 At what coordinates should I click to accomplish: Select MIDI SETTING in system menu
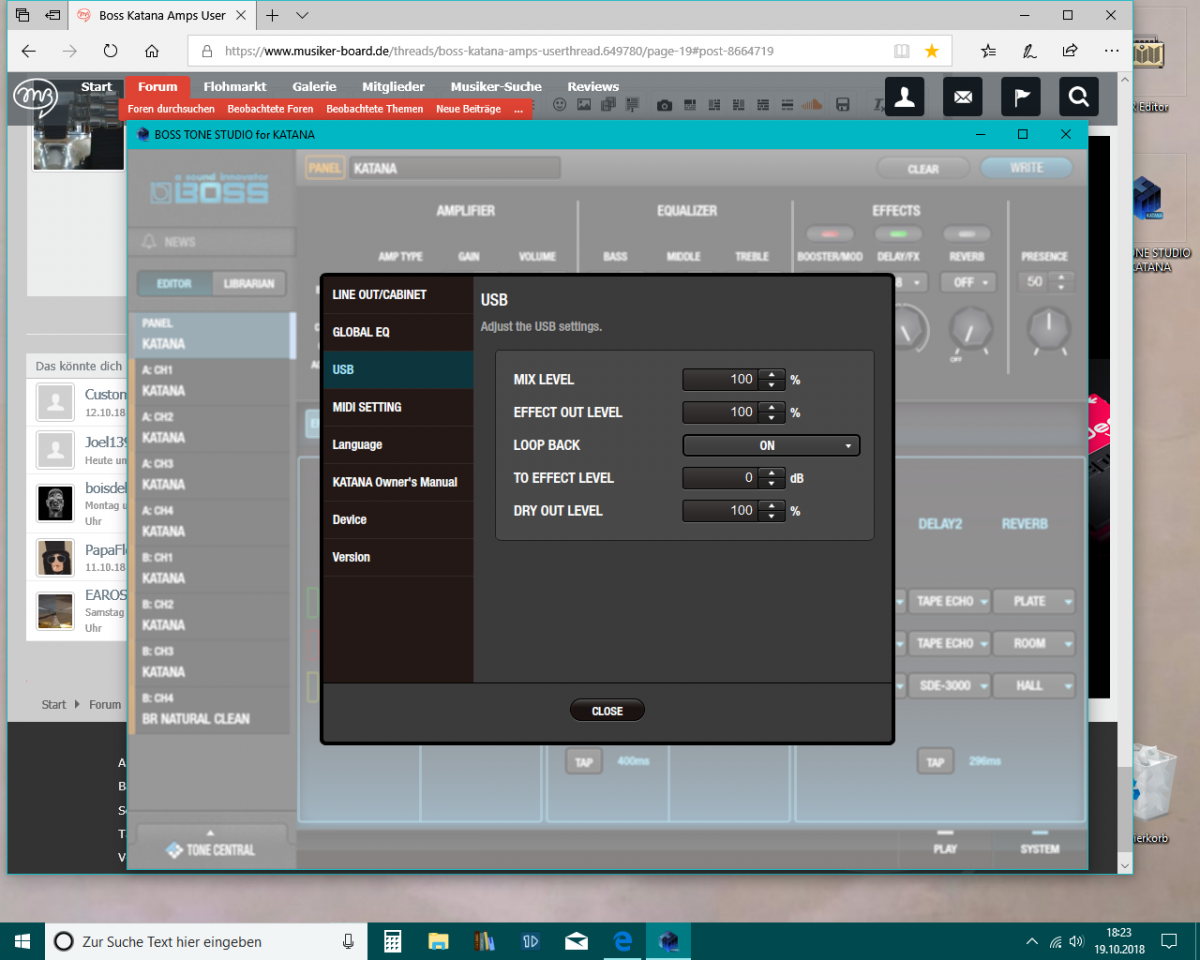point(398,407)
